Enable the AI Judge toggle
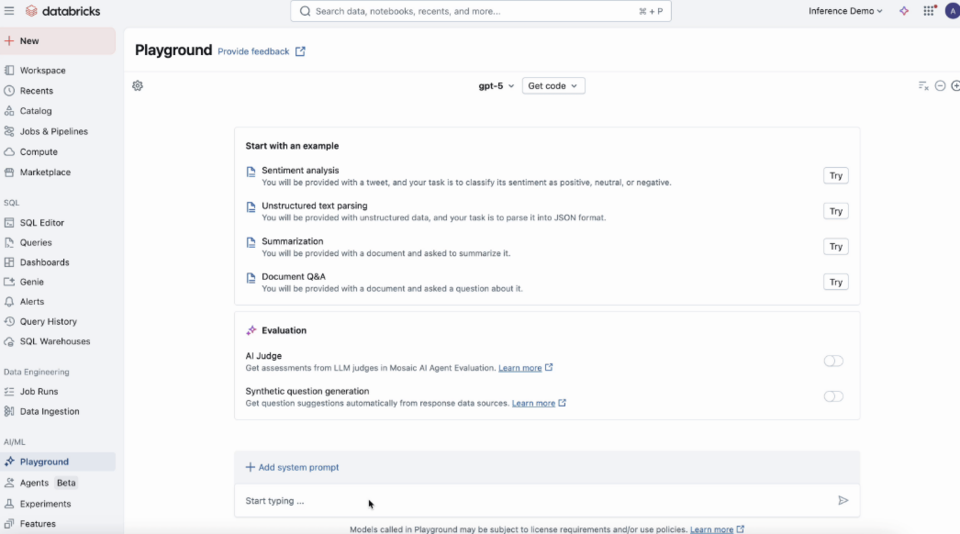 [833, 361]
